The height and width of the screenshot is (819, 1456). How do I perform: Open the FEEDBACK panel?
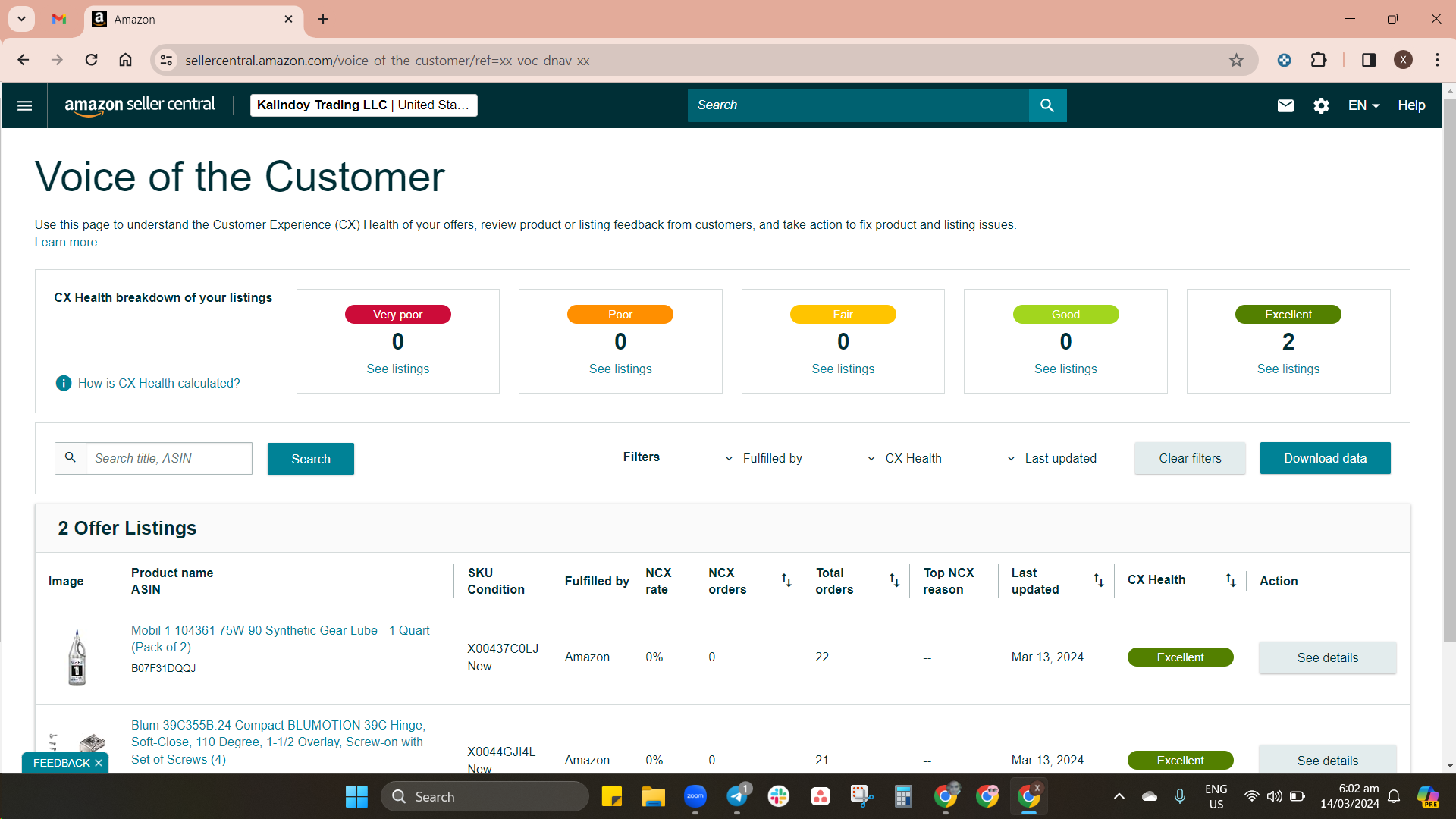click(x=61, y=763)
